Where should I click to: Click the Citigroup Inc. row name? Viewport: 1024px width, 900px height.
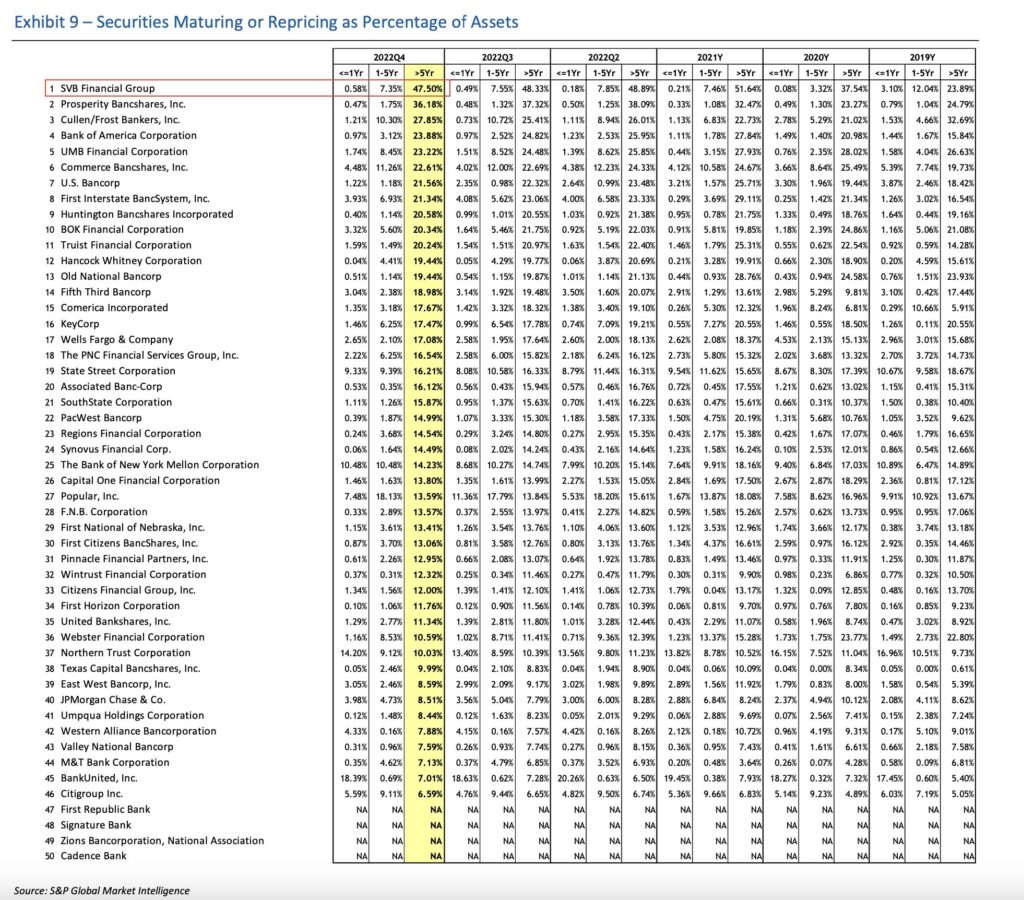pos(91,794)
